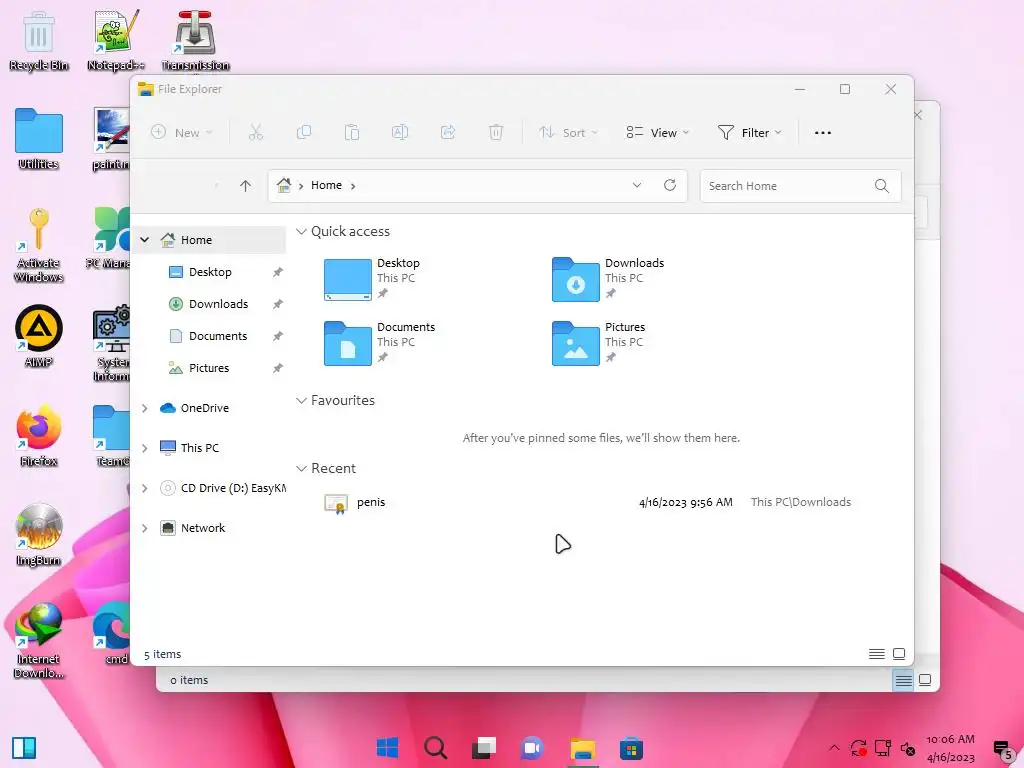This screenshot has height=768, width=1024.
Task: Expand the This PC tree node
Action: 144,448
